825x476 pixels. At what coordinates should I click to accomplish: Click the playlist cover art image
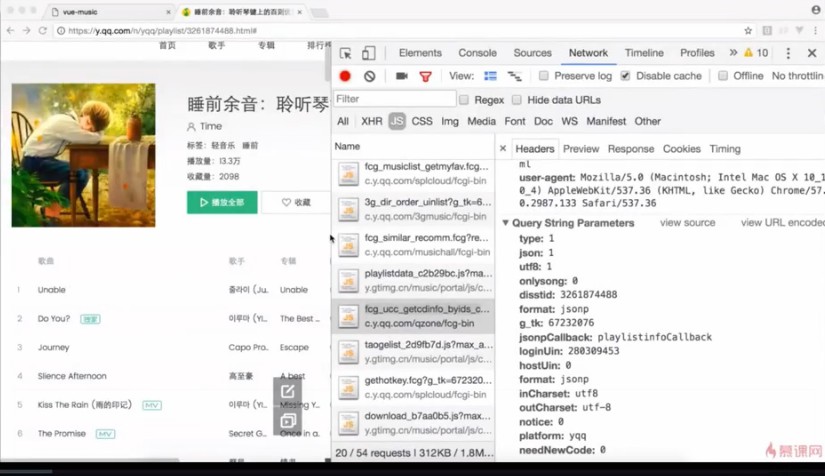(x=84, y=155)
